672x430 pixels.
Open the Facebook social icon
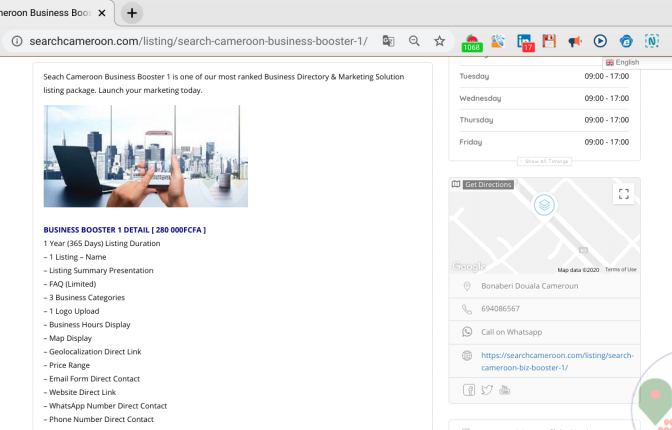[469, 390]
